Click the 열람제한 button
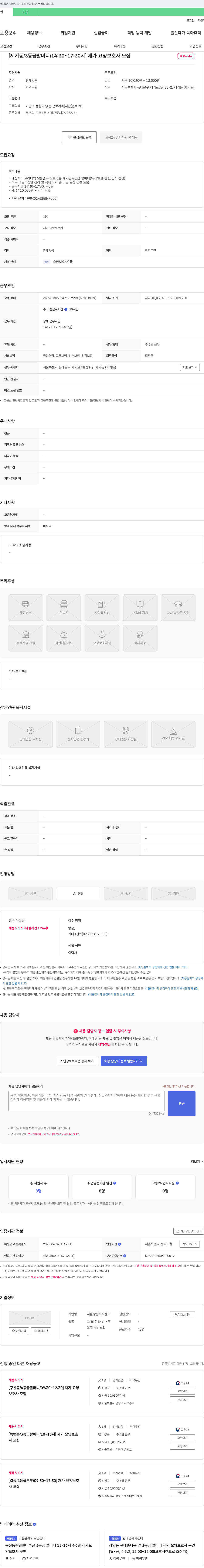 pyautogui.click(x=41, y=1331)
